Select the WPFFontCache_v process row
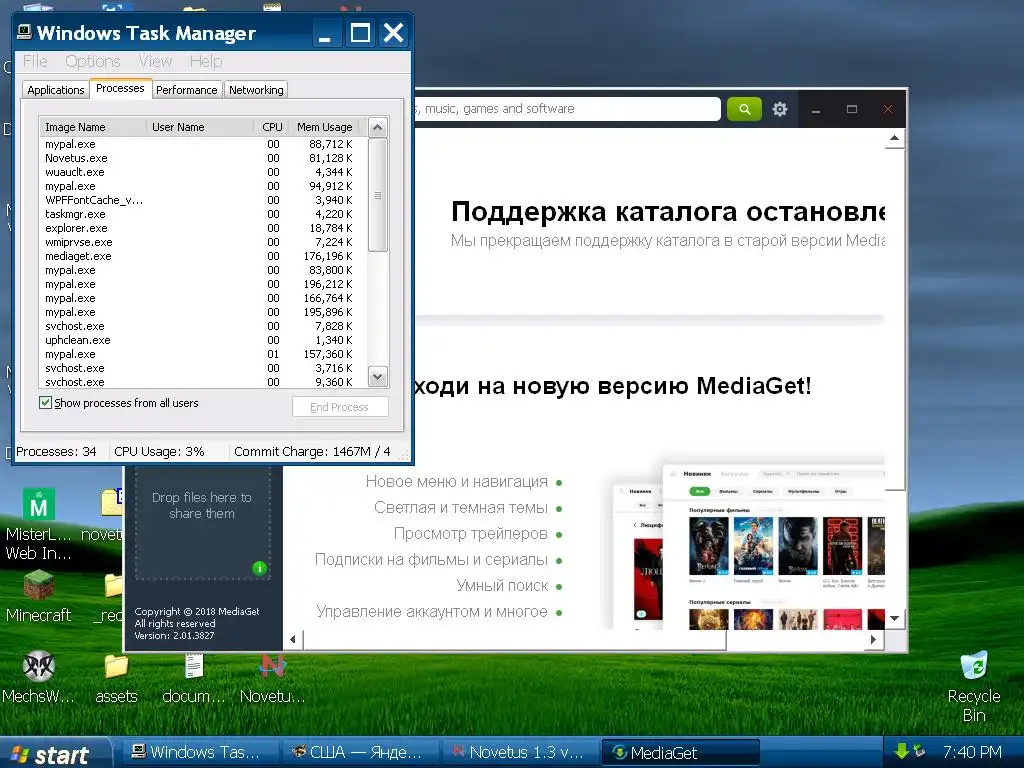Image resolution: width=1024 pixels, height=768 pixels. click(199, 200)
